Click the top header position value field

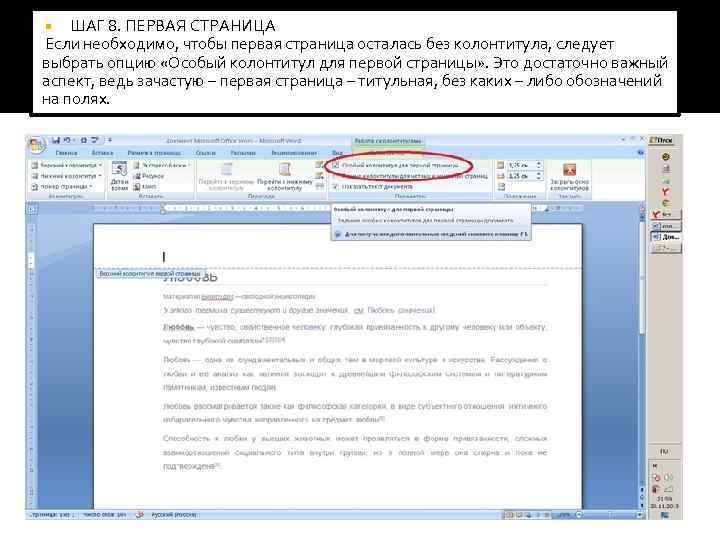click(x=521, y=165)
